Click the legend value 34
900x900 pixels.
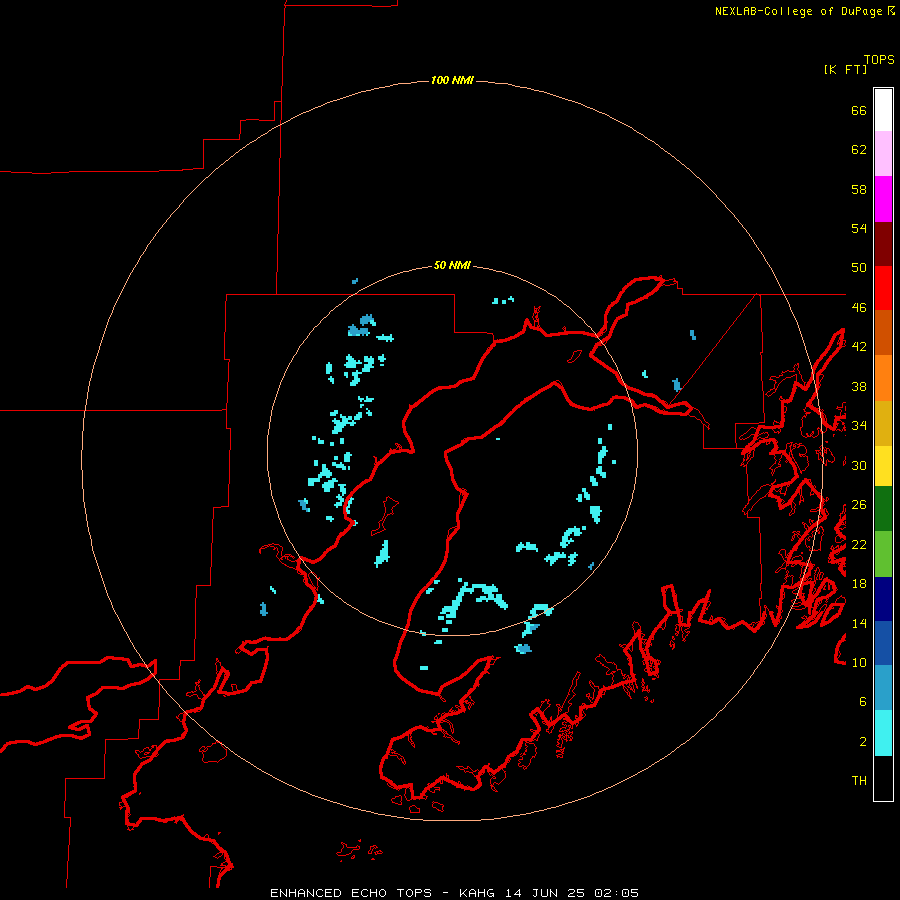point(859,426)
